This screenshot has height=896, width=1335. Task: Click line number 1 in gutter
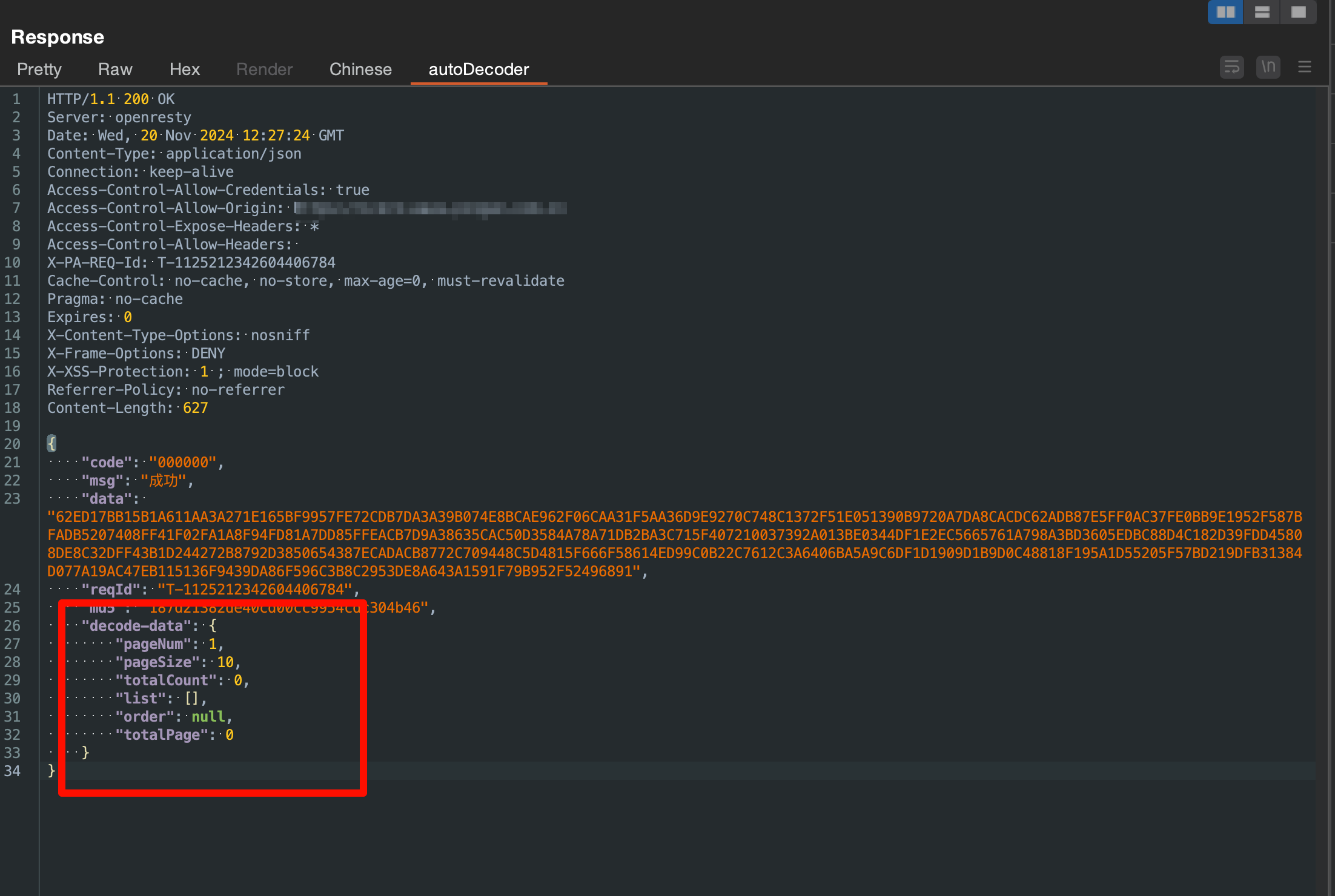coord(16,99)
